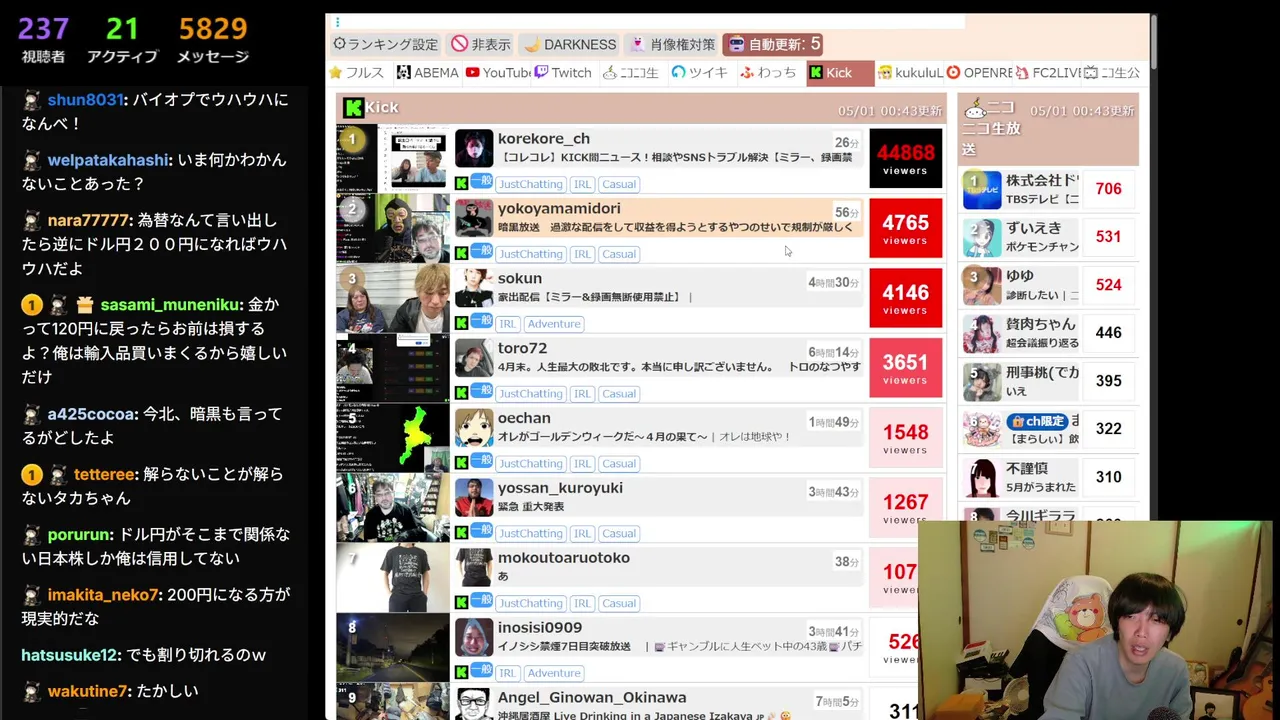The height and width of the screenshot is (720, 1280).
Task: Click chat username hatsusuke12
Action: (69, 655)
